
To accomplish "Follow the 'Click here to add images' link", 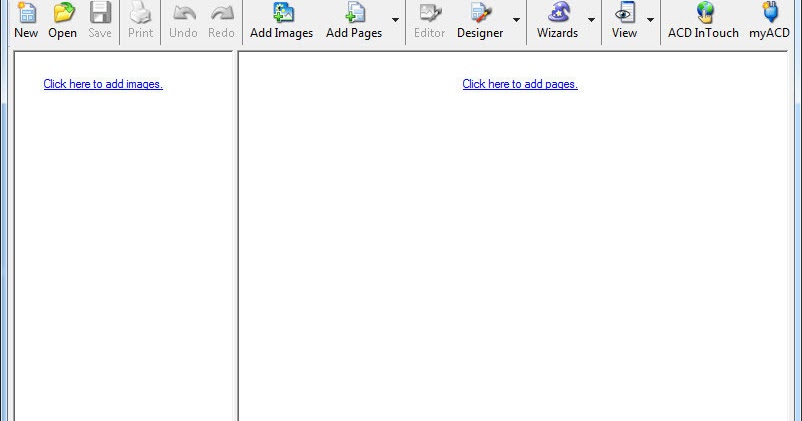I will tap(103, 84).
